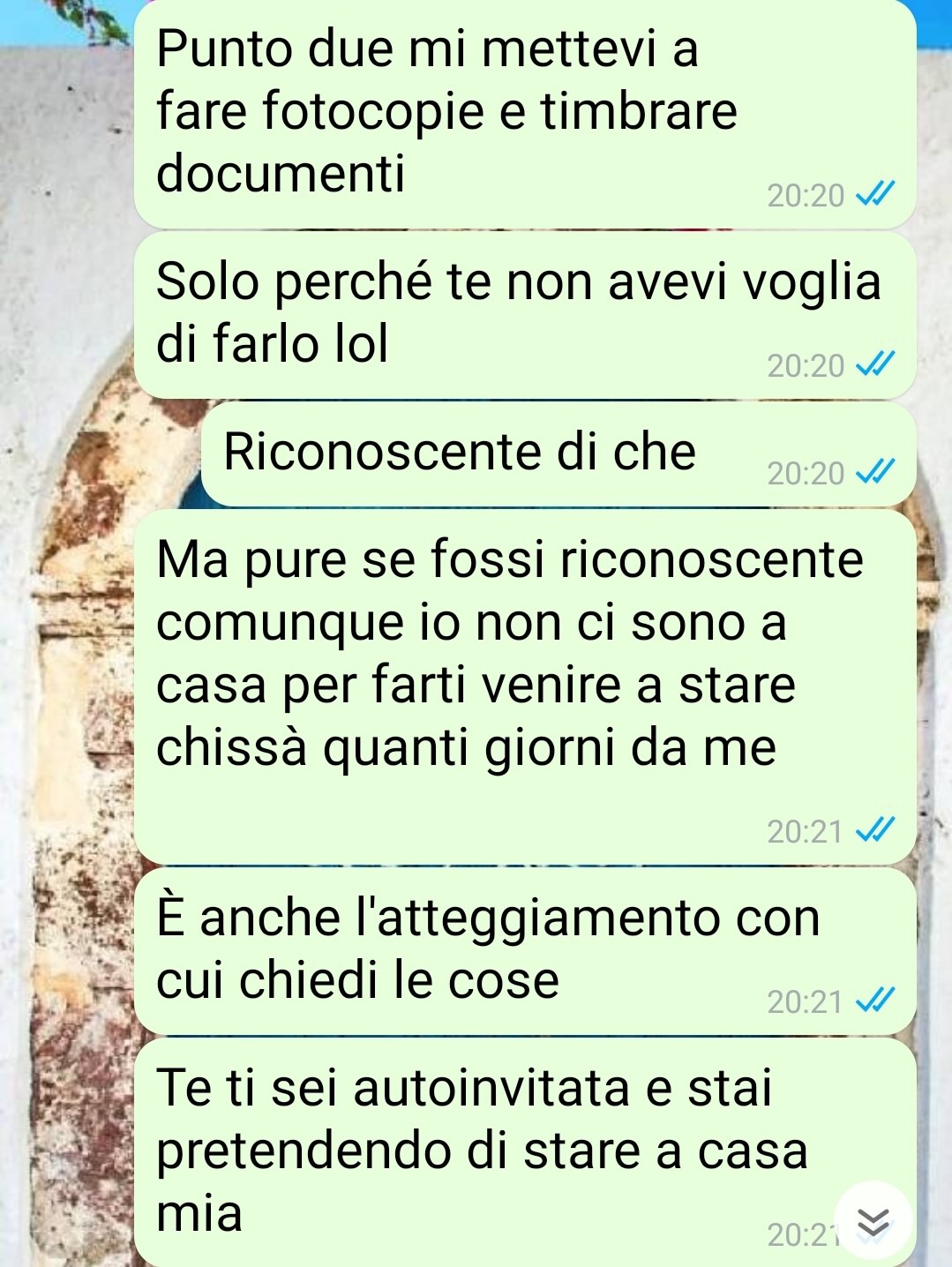The image size is (952, 1267).
Task: Select the 'È anche l'atteggiamento' message bubble
Action: [x=525, y=950]
